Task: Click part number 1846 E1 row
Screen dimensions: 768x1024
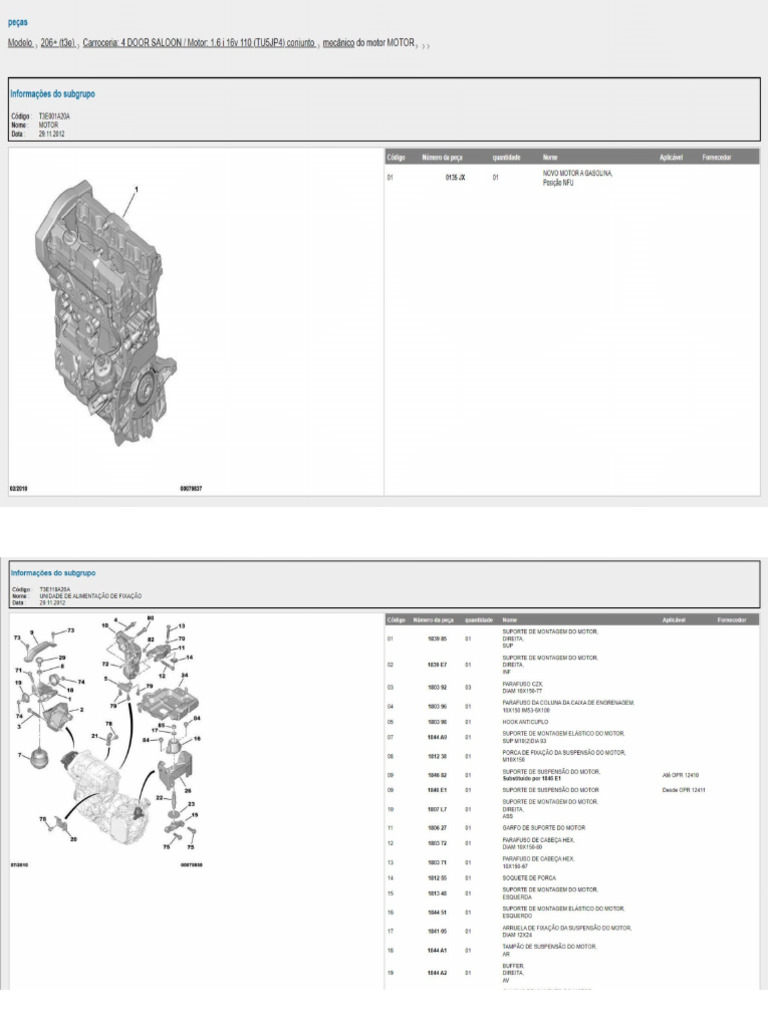Action: click(x=572, y=790)
